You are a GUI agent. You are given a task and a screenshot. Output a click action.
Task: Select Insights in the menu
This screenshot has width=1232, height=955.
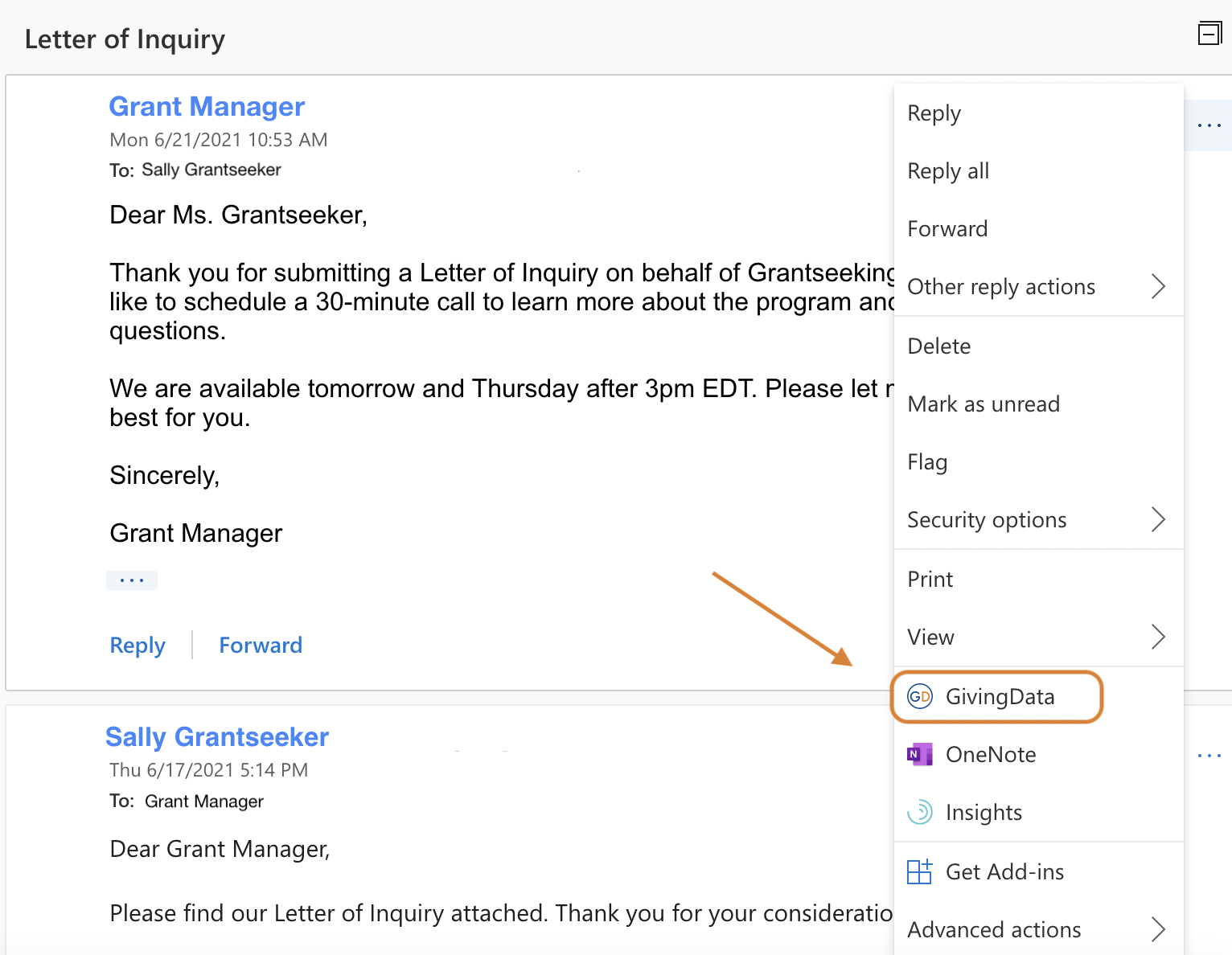[1038, 812]
